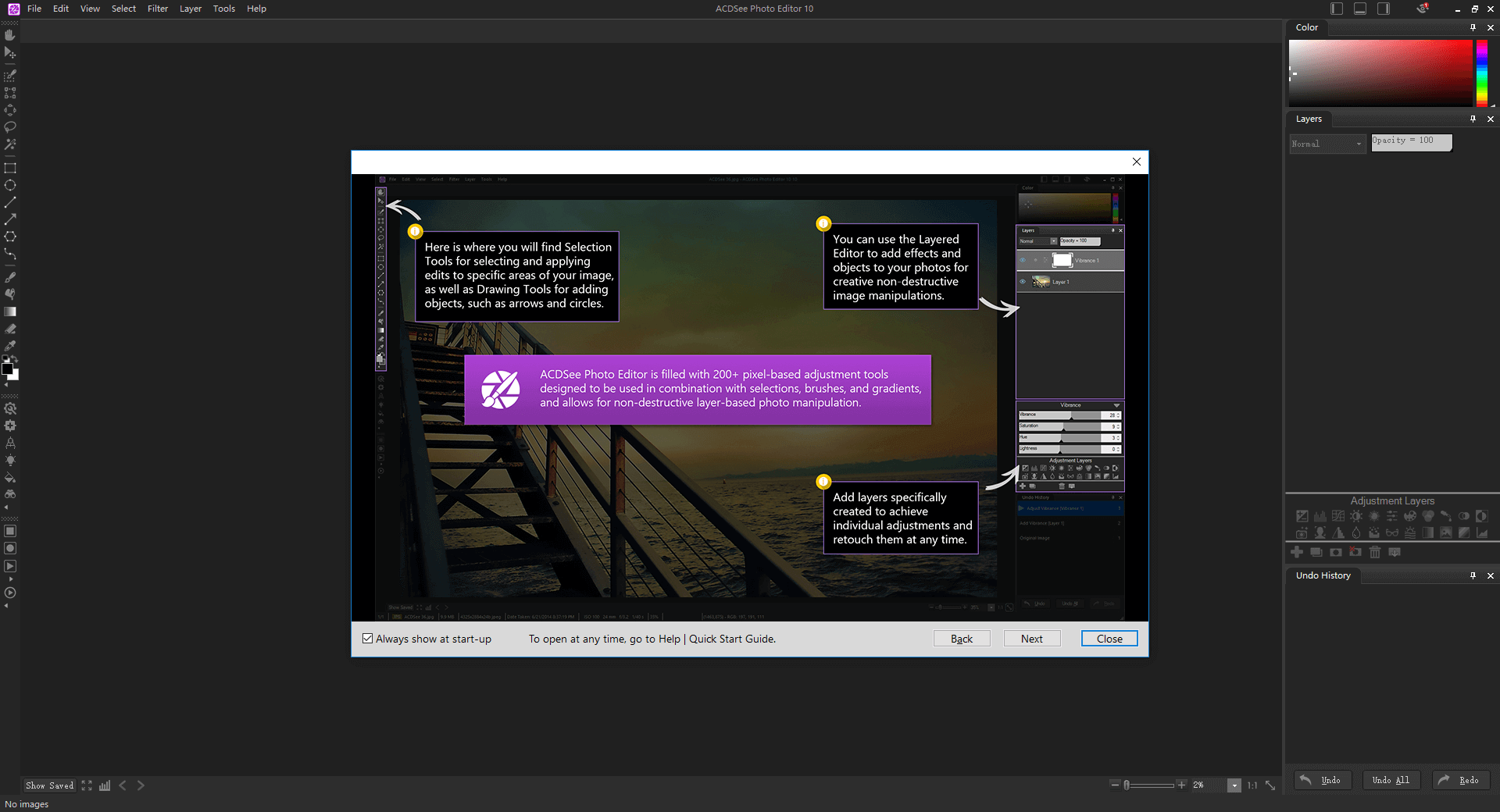Image resolution: width=1500 pixels, height=812 pixels.
Task: Select the Ellipse shape tool
Action: (x=10, y=185)
